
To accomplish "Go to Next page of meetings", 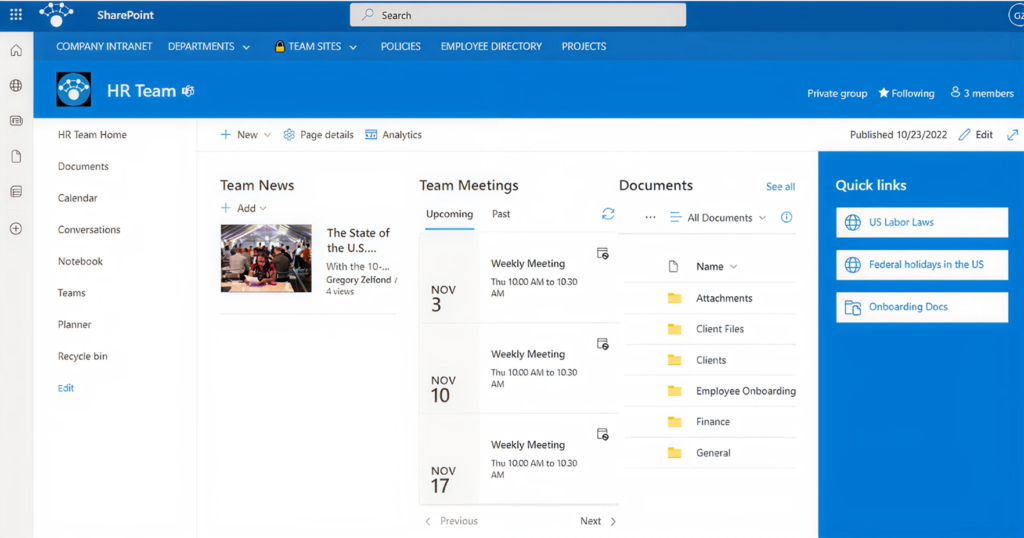I will [598, 521].
